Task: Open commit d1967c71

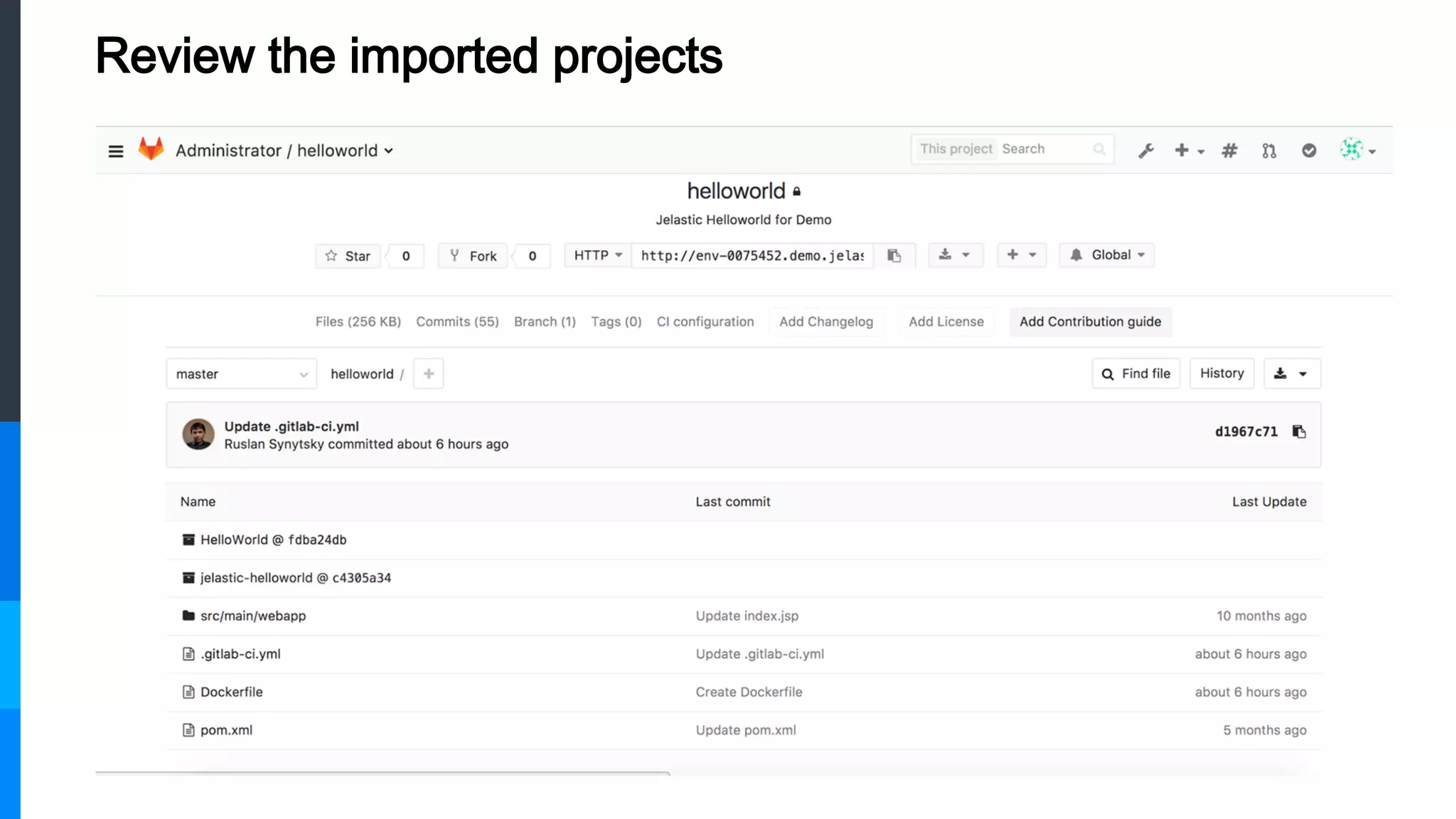Action: click(1246, 432)
